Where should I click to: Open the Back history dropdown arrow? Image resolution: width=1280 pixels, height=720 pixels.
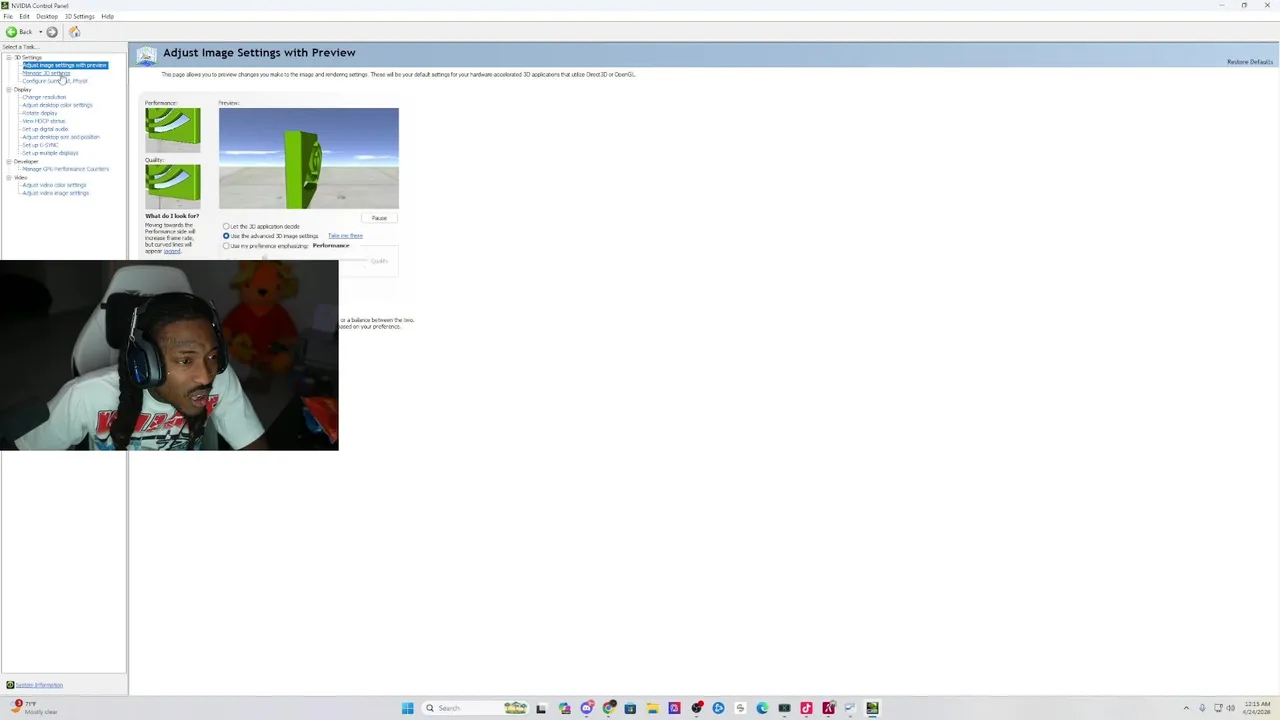(x=40, y=32)
